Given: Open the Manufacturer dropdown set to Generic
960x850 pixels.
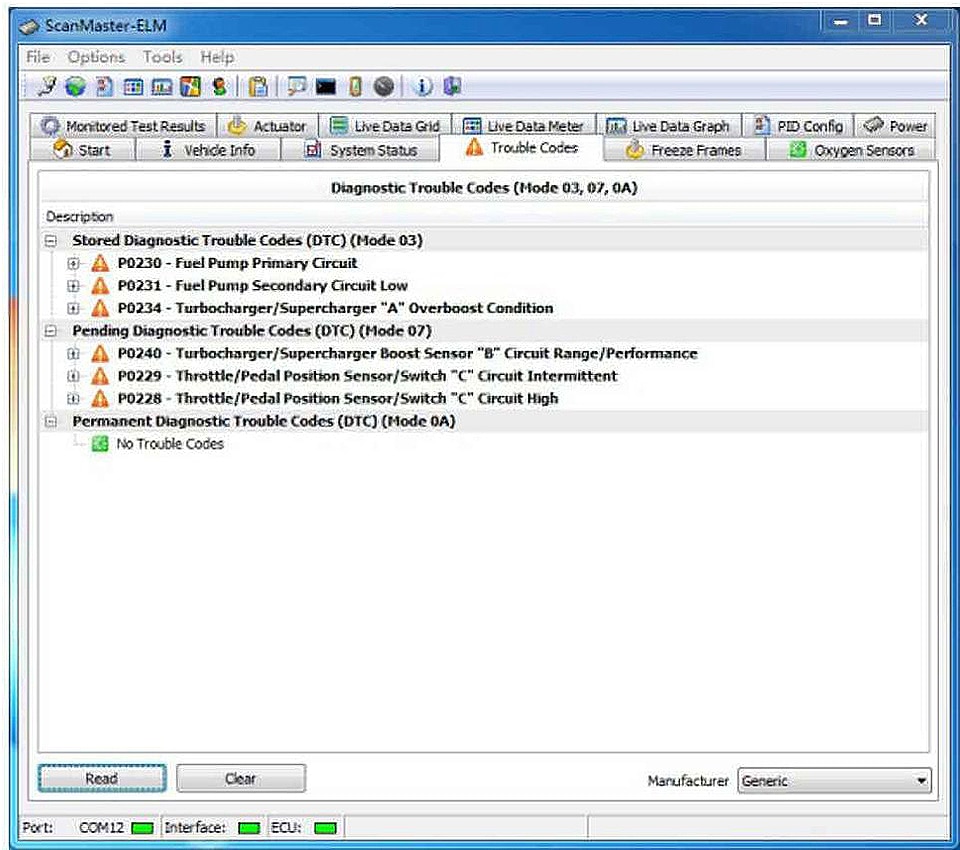Looking at the screenshot, I should click(834, 780).
